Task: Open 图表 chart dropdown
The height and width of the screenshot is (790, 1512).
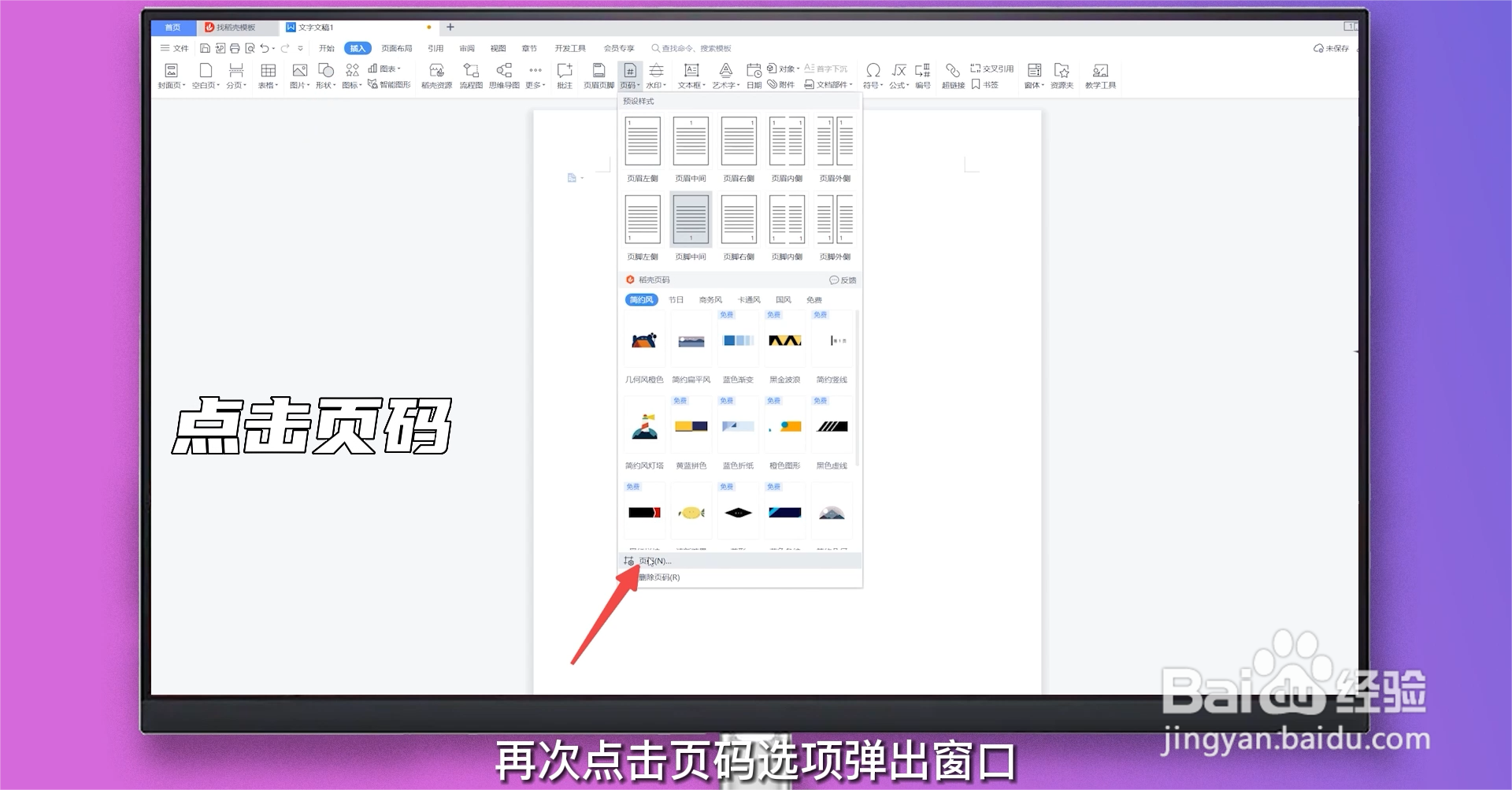Action: point(385,69)
